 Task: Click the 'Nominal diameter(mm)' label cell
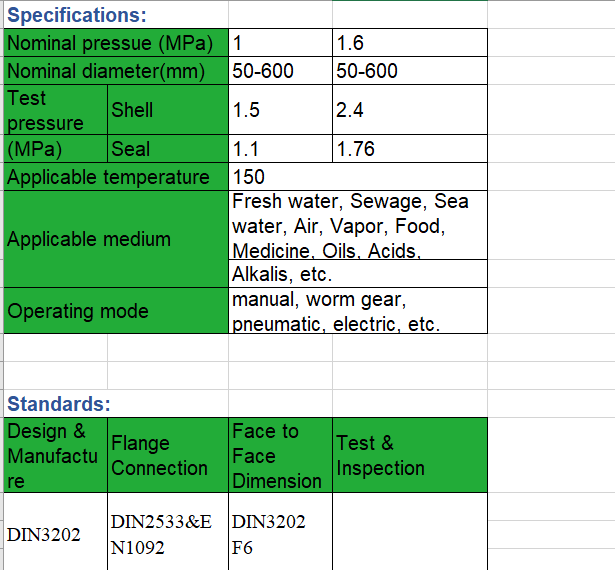[116, 71]
